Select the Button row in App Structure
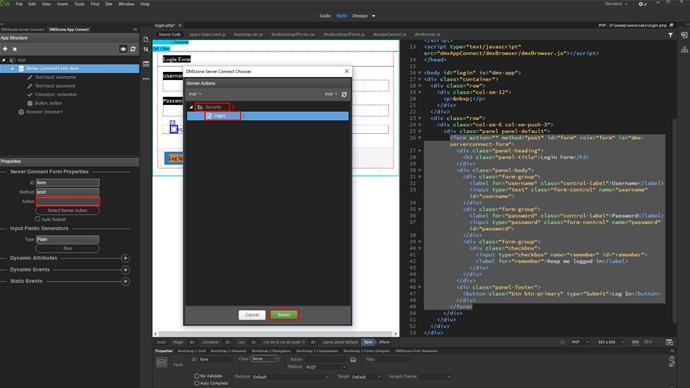Screen dimensions: 690x388 [48, 103]
